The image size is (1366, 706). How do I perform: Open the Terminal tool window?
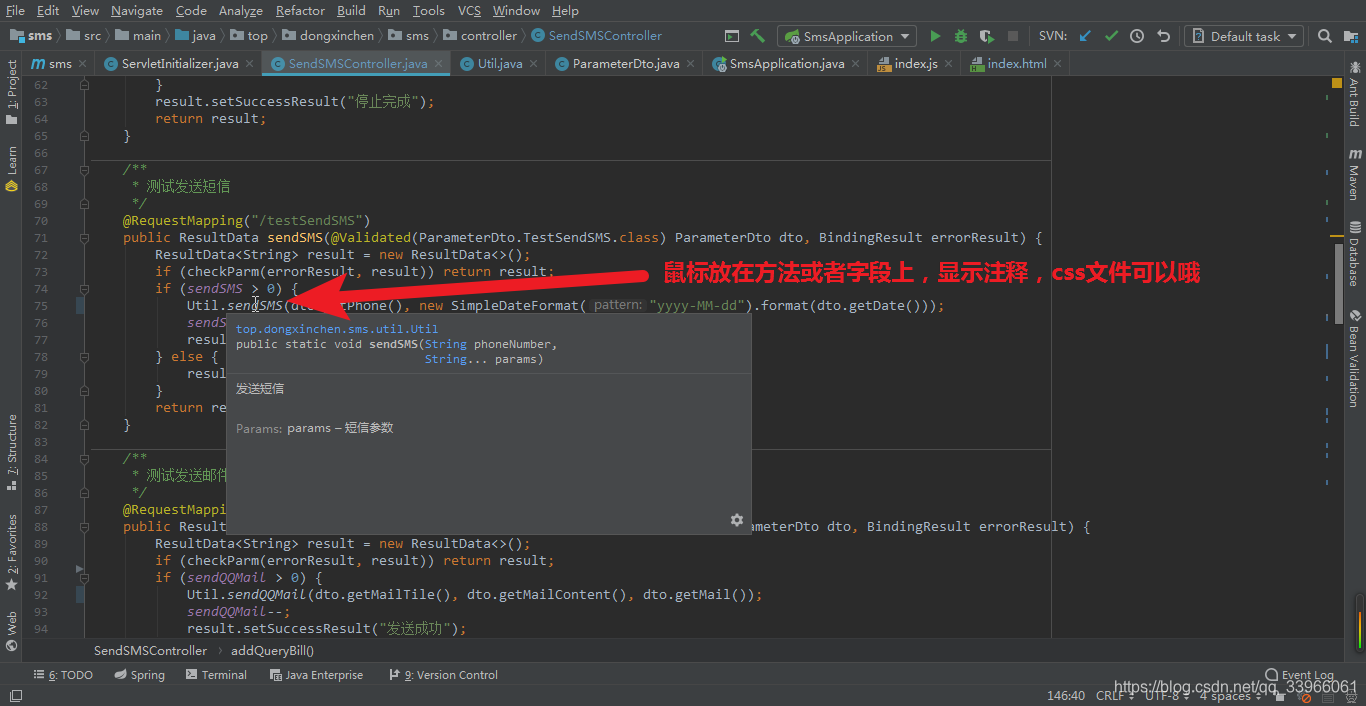(216, 675)
